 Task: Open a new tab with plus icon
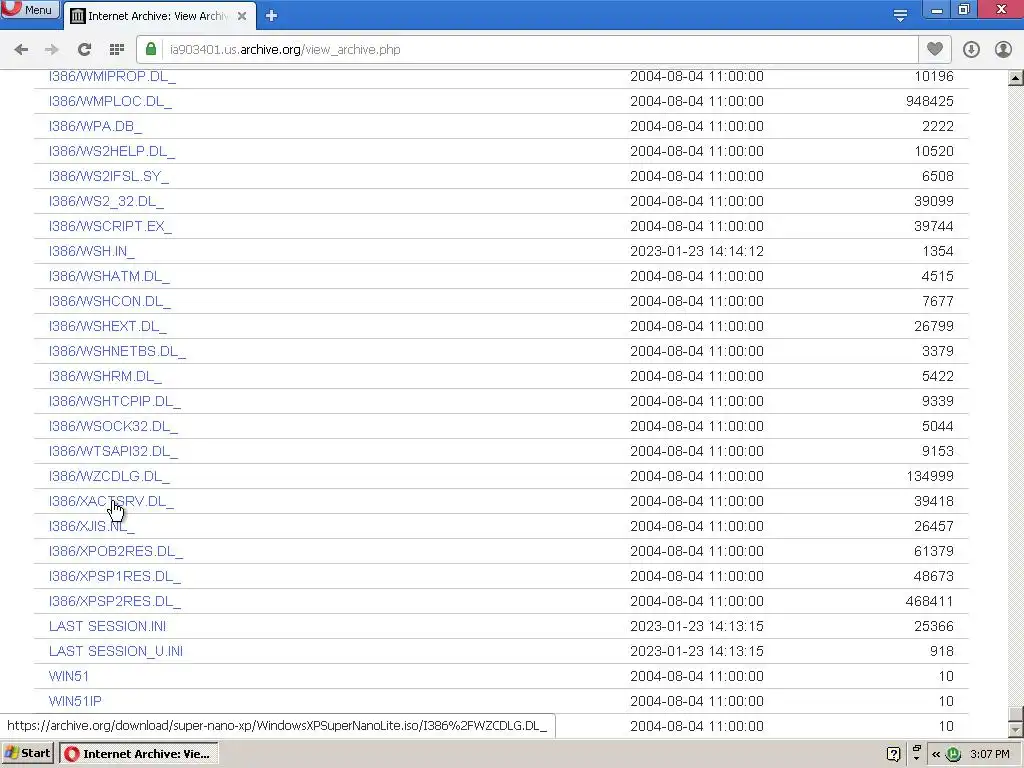(x=271, y=16)
